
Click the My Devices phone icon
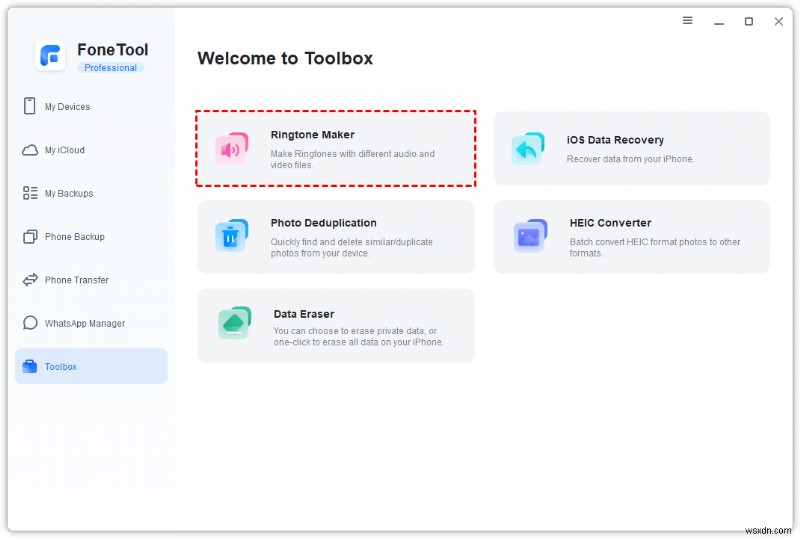point(30,106)
